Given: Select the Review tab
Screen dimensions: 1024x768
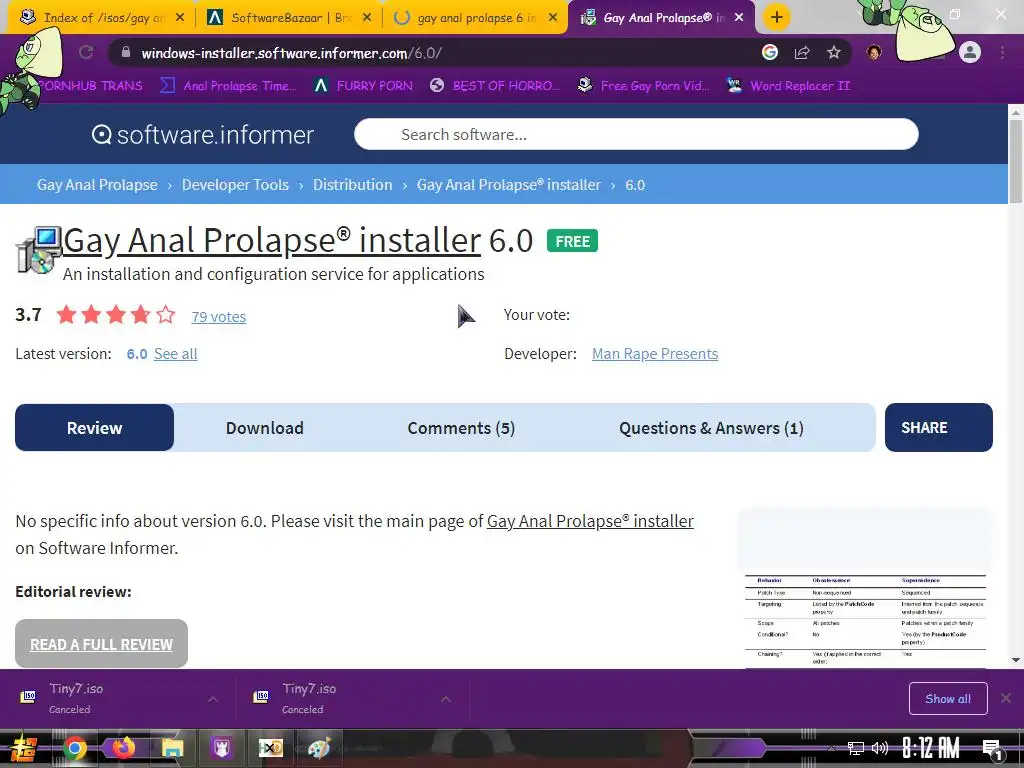Looking at the screenshot, I should click(95, 428).
